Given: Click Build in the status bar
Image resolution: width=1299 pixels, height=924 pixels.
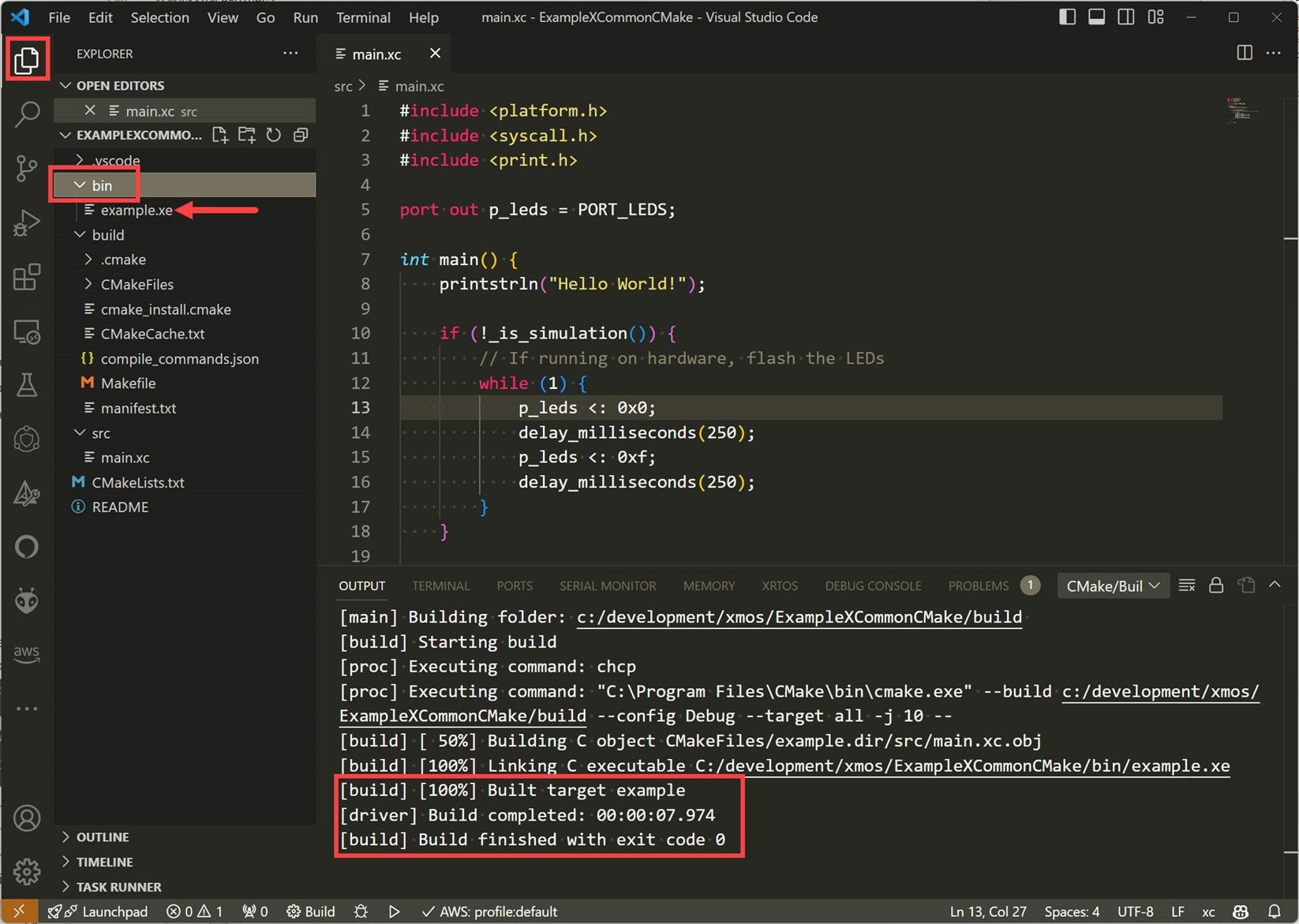Looking at the screenshot, I should tap(311, 911).
